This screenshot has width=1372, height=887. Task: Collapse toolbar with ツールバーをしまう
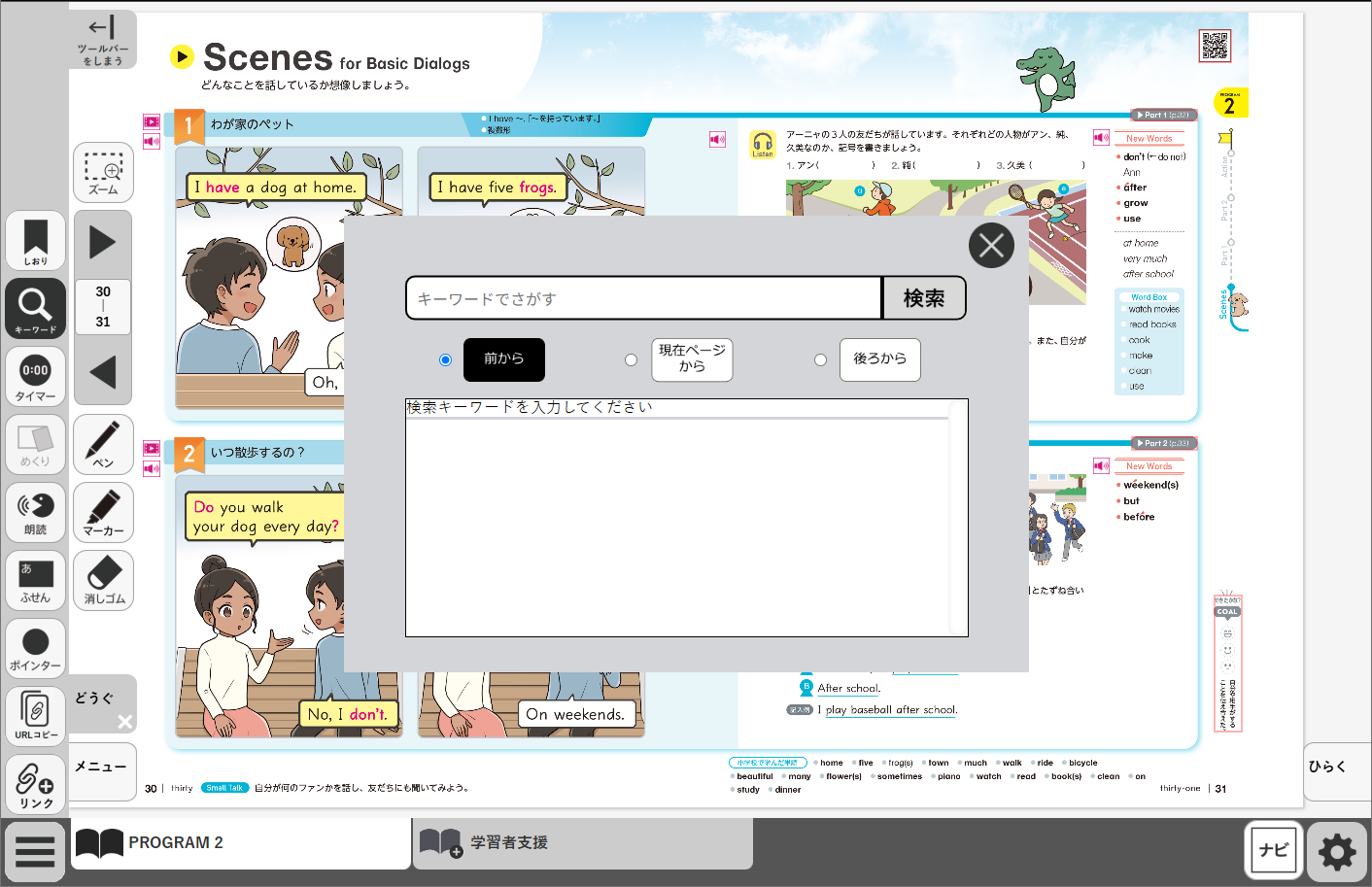pos(102,40)
